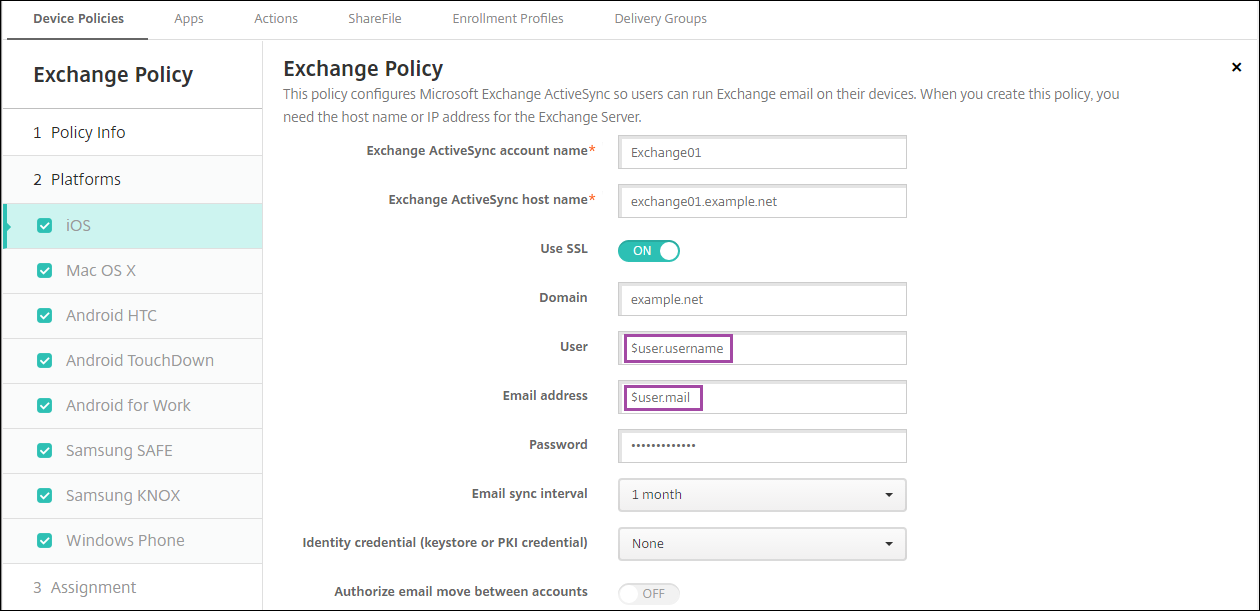The image size is (1260, 611).
Task: Turn off the Use SSL toggle
Action: [x=649, y=251]
